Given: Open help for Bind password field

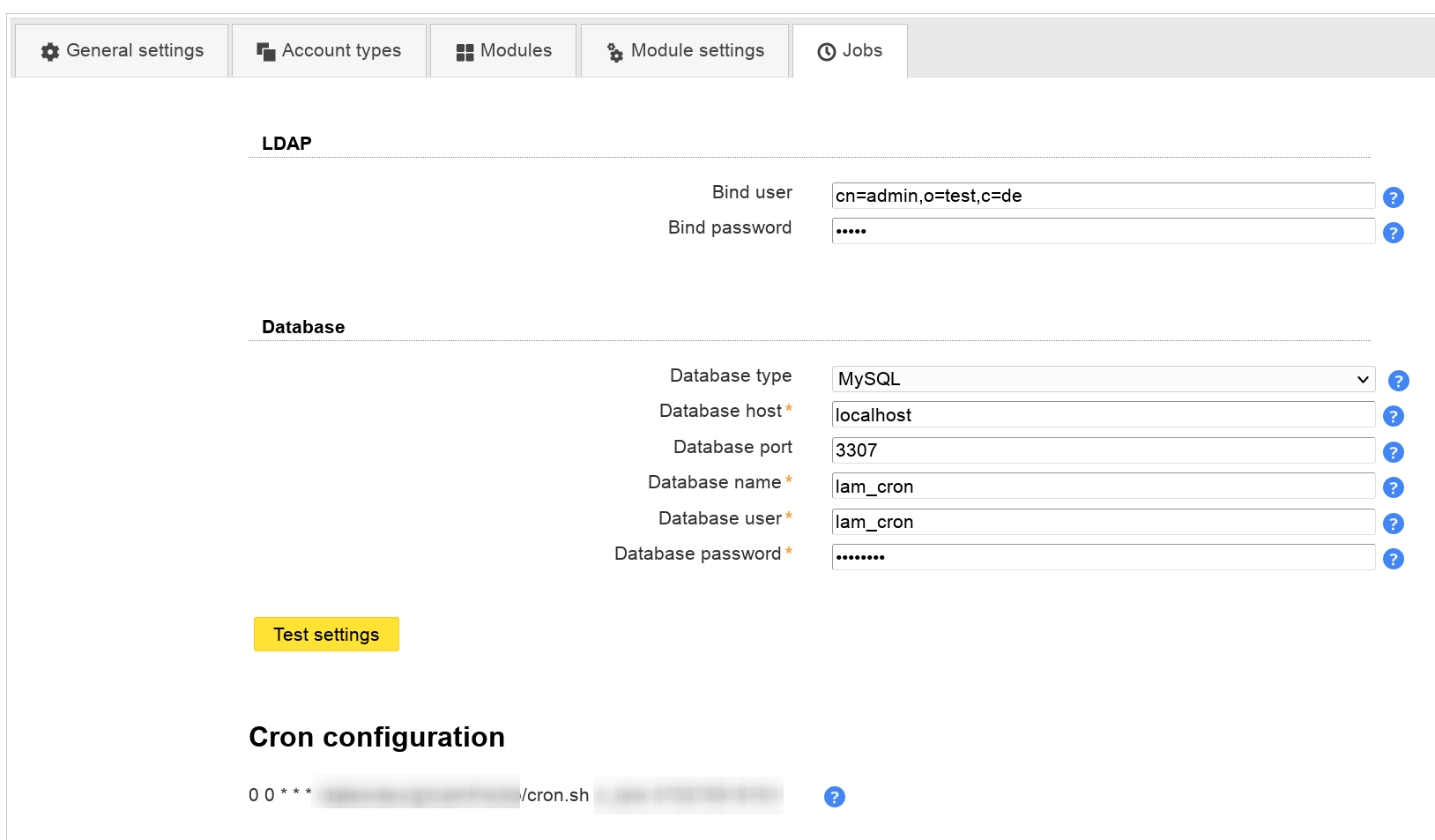Looking at the screenshot, I should click(x=1393, y=233).
